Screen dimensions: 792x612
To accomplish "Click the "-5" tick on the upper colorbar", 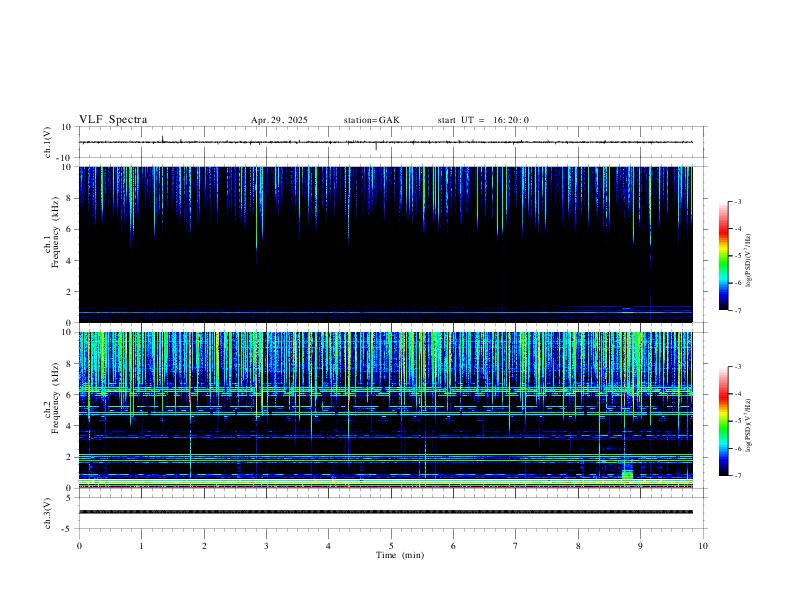I will (738, 256).
